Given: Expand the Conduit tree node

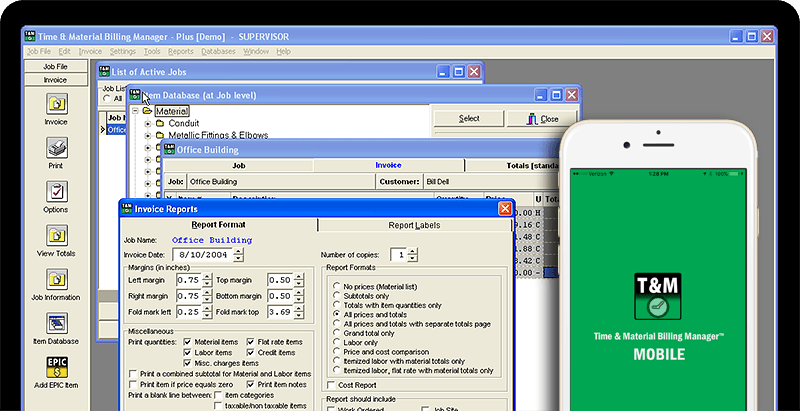Looking at the screenshot, I should coord(147,123).
